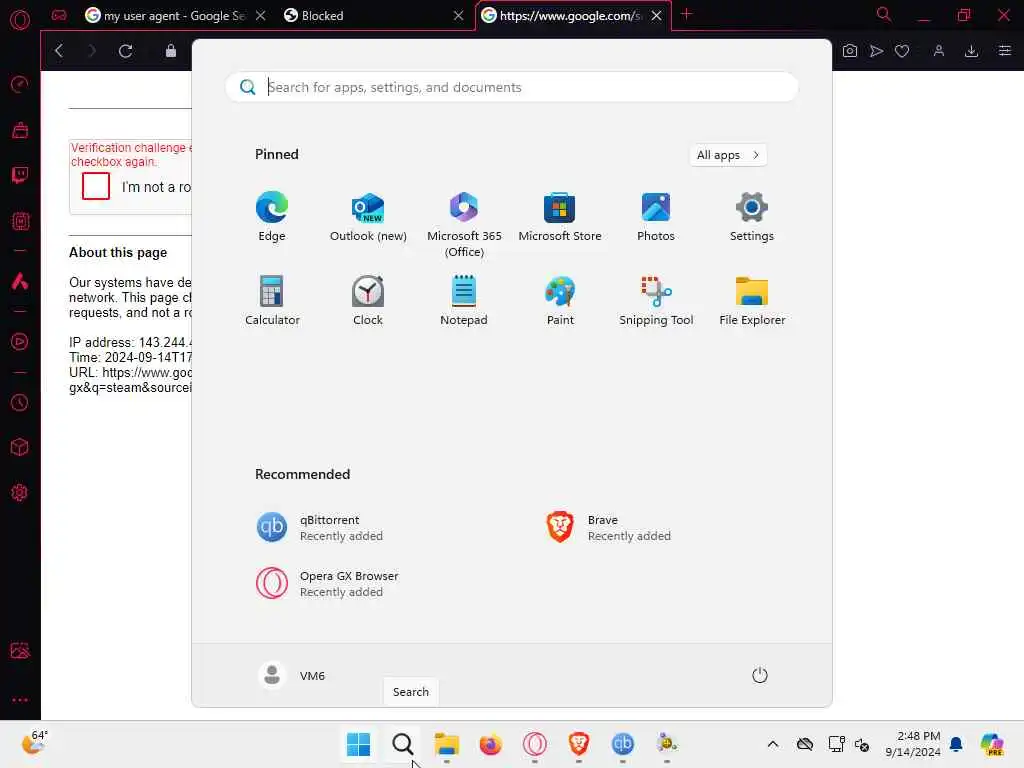Open File Explorer from the taskbar

point(447,744)
